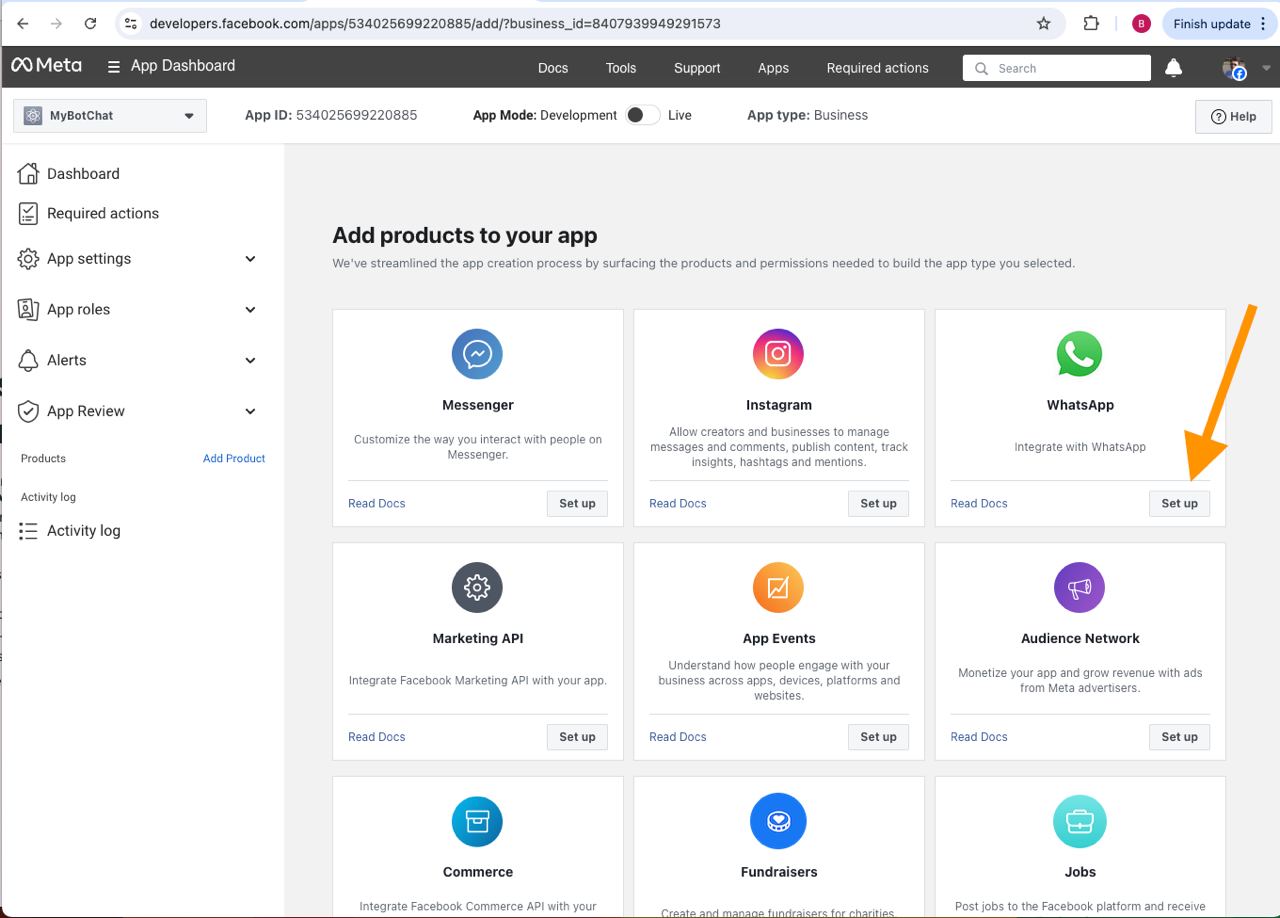This screenshot has width=1280, height=918.
Task: Open Read Docs for Messenger
Action: 376,503
